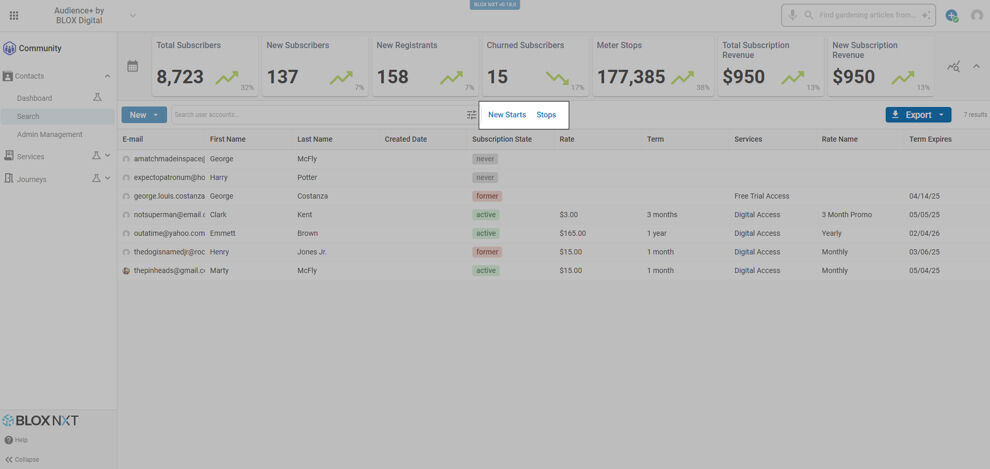The image size is (990, 469).
Task: Open the Meter Stops stat card
Action: click(x=652, y=66)
